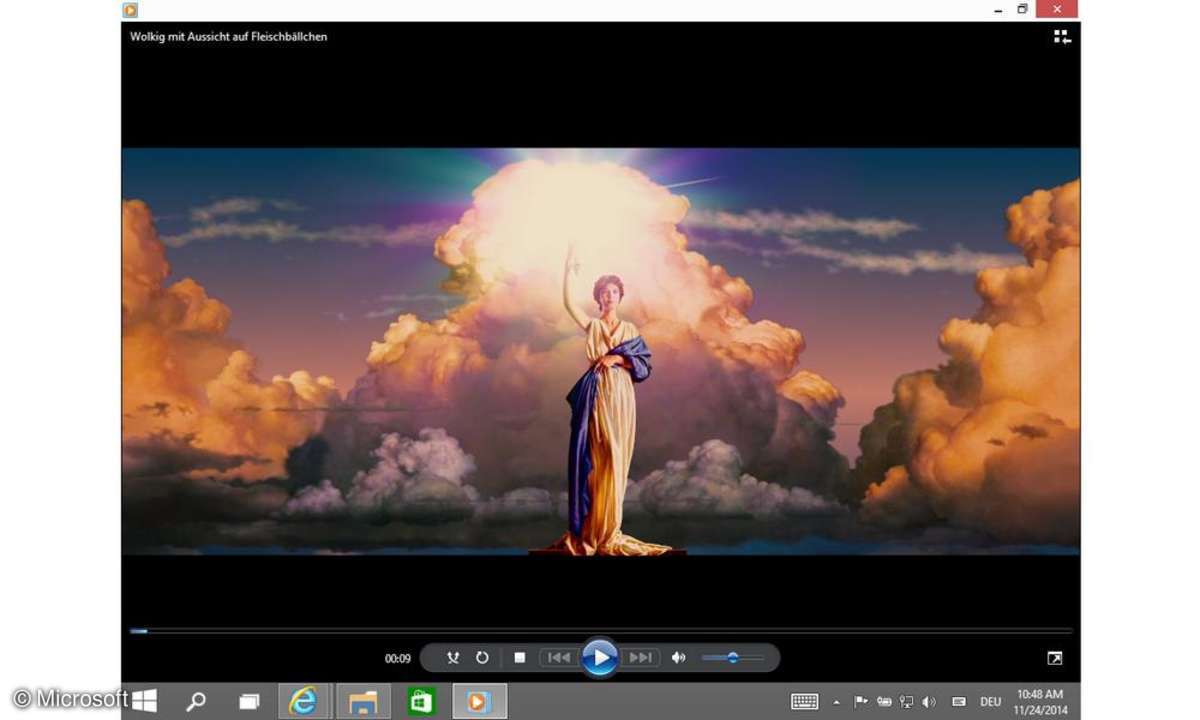Open the Windows Store app
The width and height of the screenshot is (1200, 720).
coord(421,701)
